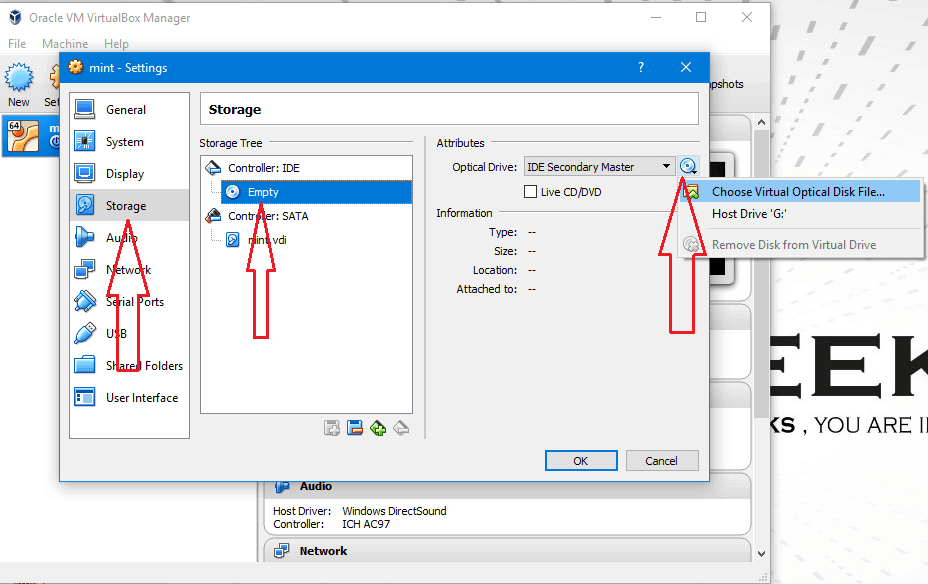The image size is (928, 584).
Task: Click the Network section header in Manager details
Action: point(323,551)
